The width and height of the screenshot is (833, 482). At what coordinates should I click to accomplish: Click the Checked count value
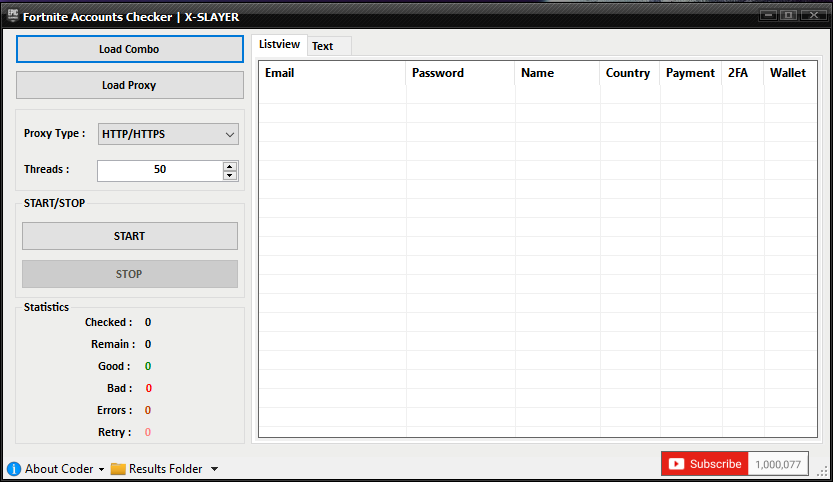(x=148, y=323)
